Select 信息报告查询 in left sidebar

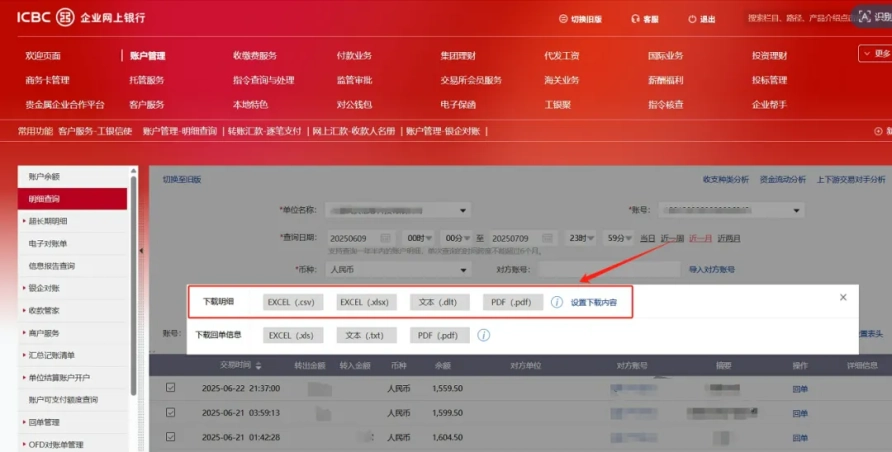[x=72, y=266]
